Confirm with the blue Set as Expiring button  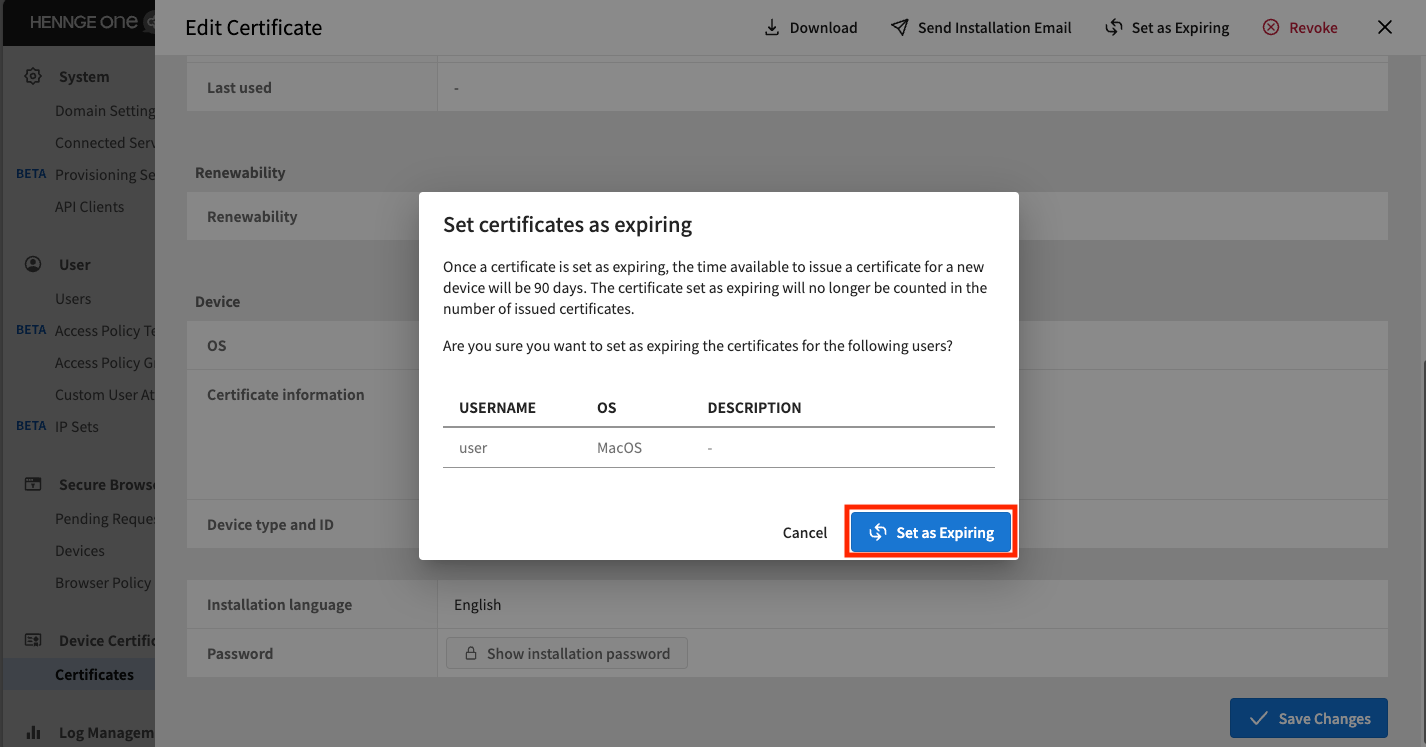pos(931,532)
